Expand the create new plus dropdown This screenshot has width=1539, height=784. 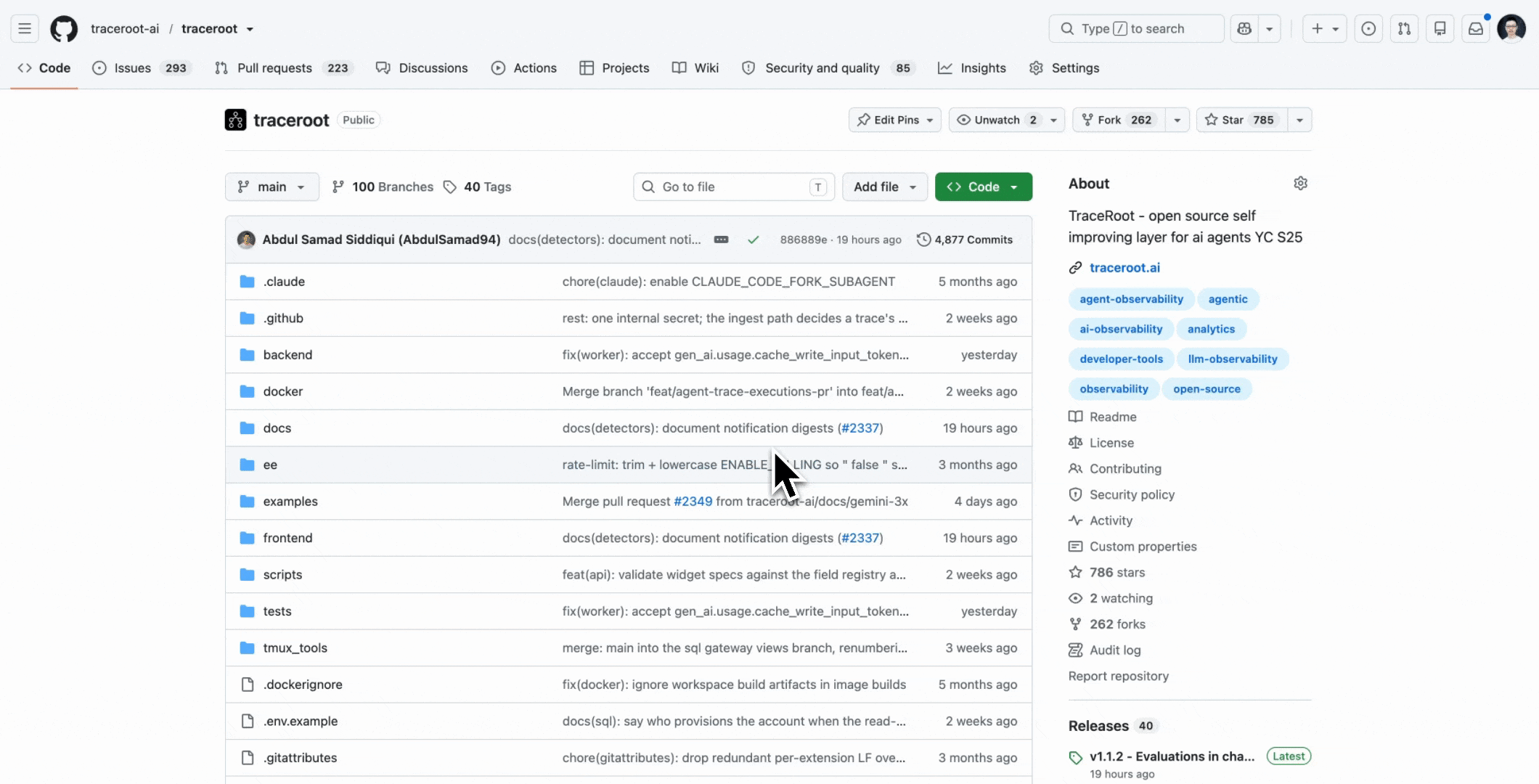point(1324,29)
